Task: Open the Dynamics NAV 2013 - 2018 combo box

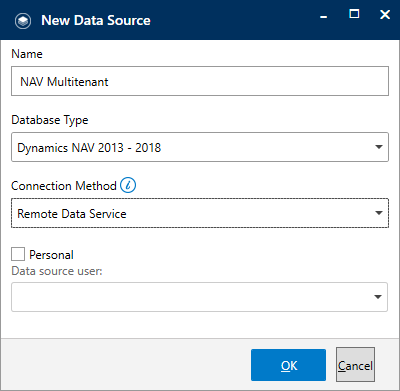Action: pyautogui.click(x=200, y=147)
